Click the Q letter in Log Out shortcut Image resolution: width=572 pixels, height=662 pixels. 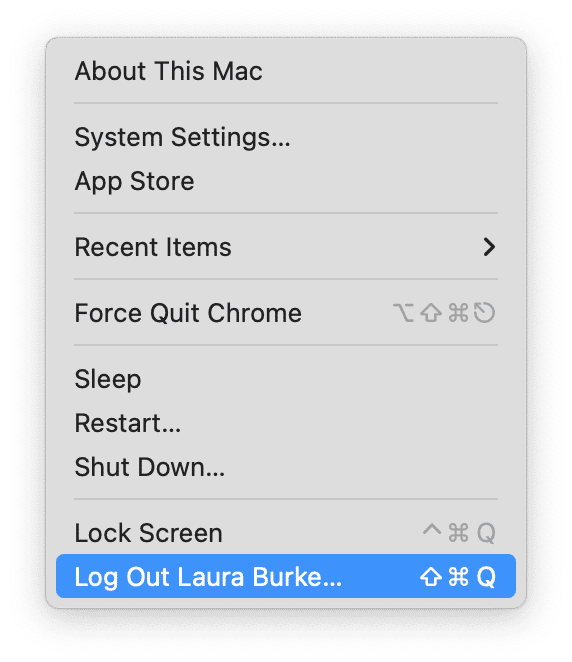point(486,577)
